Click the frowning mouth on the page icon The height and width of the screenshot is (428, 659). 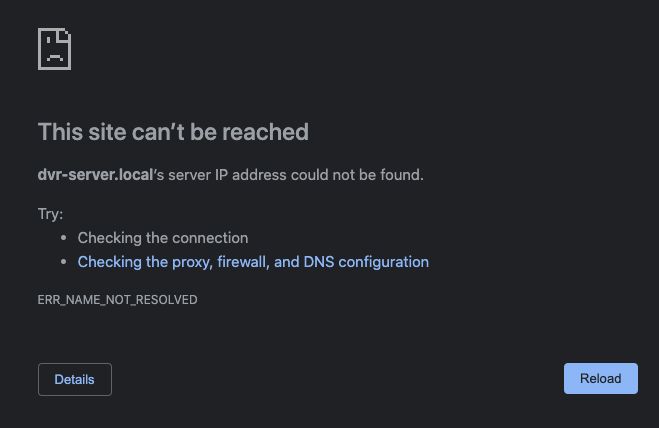pyautogui.click(x=53, y=59)
